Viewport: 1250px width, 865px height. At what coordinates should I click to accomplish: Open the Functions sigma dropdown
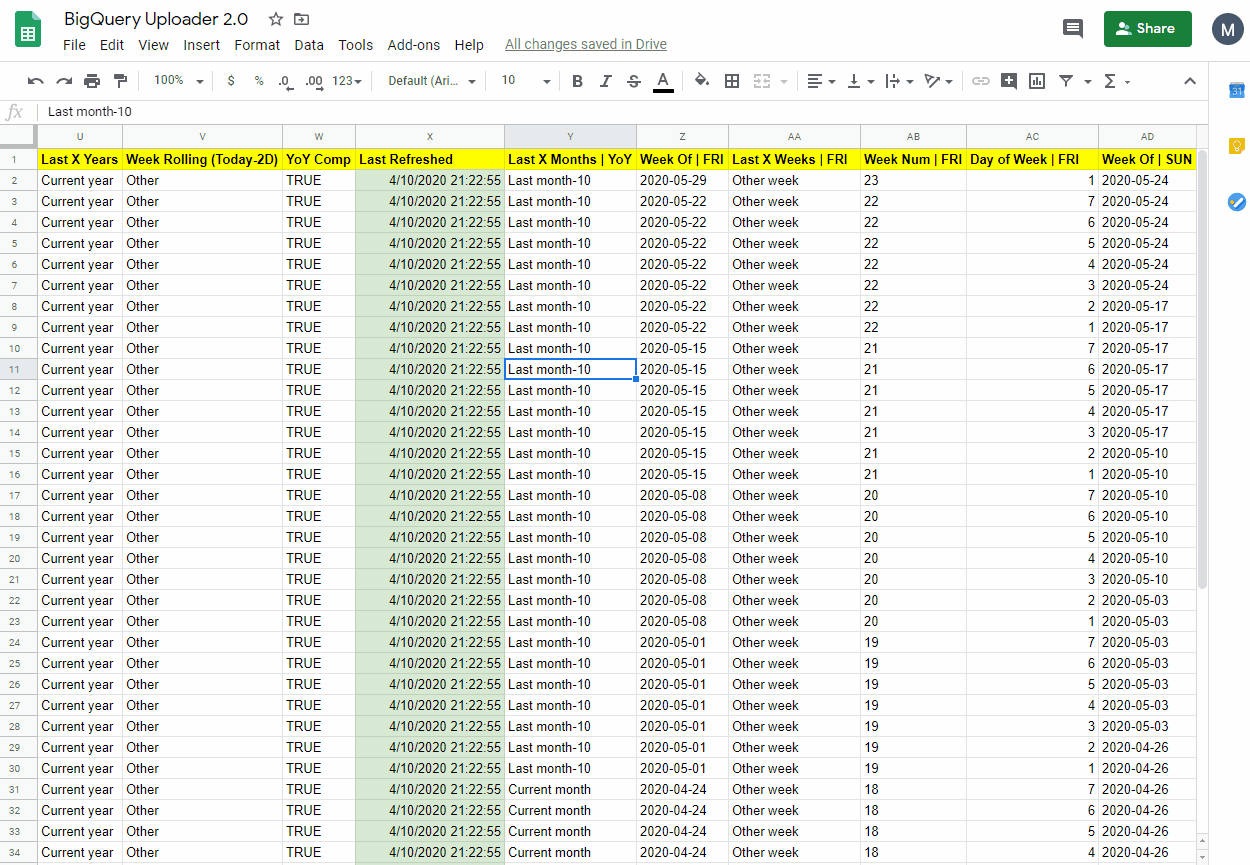[1116, 81]
